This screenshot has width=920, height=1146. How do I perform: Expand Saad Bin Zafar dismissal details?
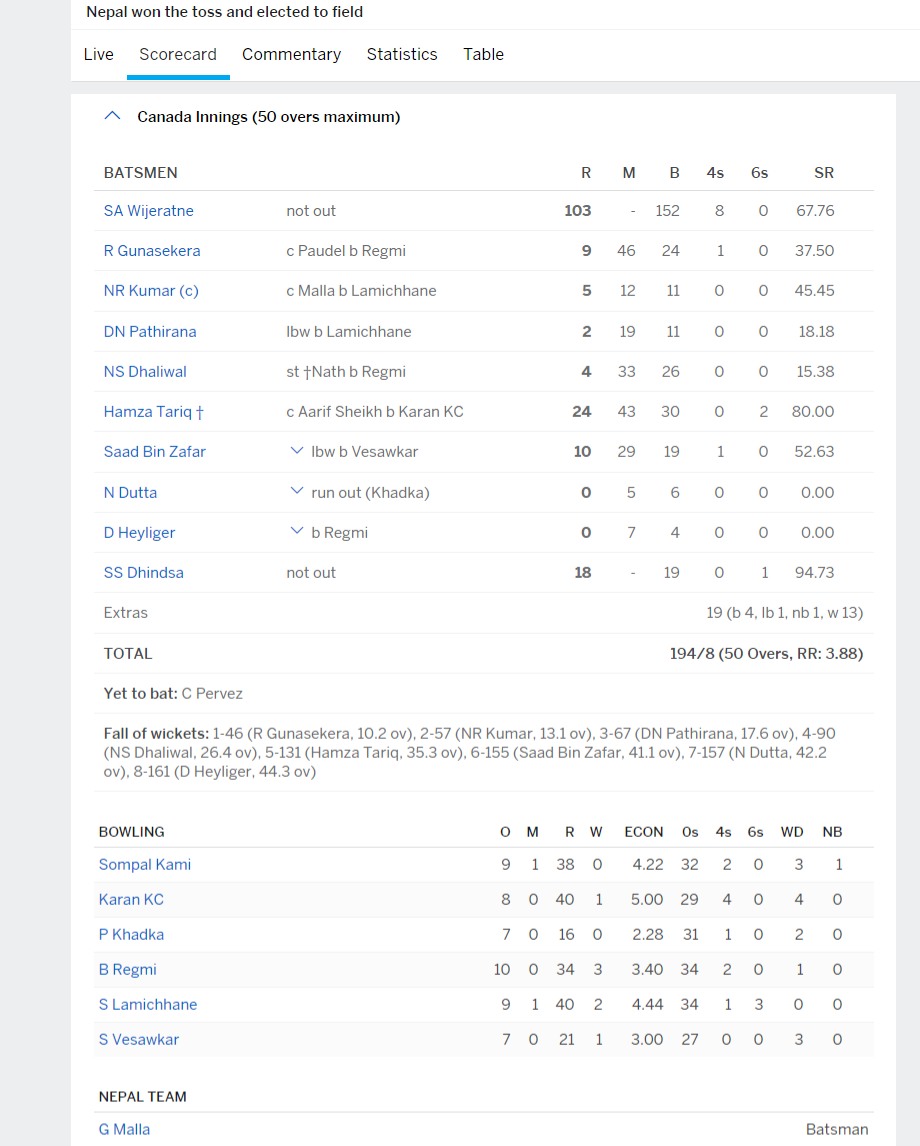coord(296,451)
